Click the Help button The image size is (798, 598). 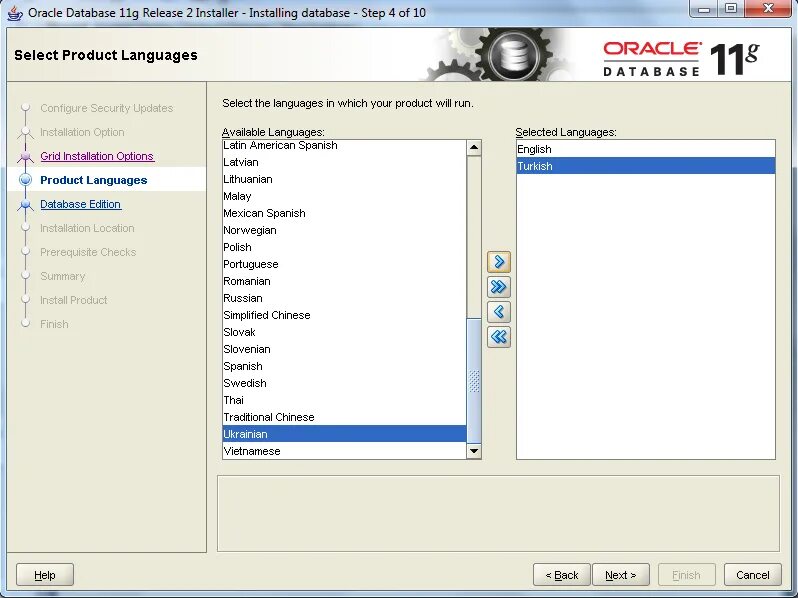click(x=45, y=575)
